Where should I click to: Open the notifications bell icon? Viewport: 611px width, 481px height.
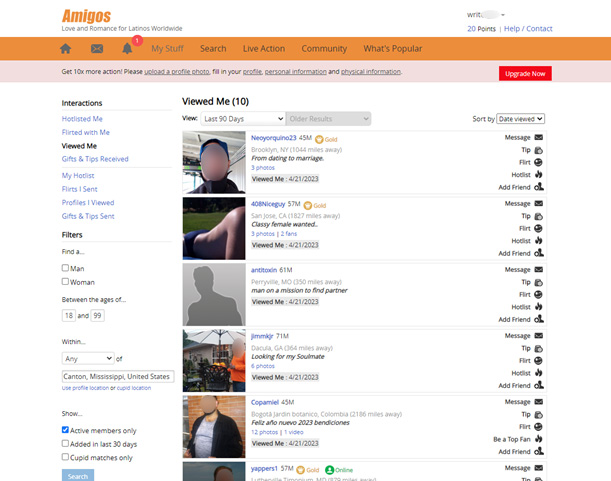(127, 49)
